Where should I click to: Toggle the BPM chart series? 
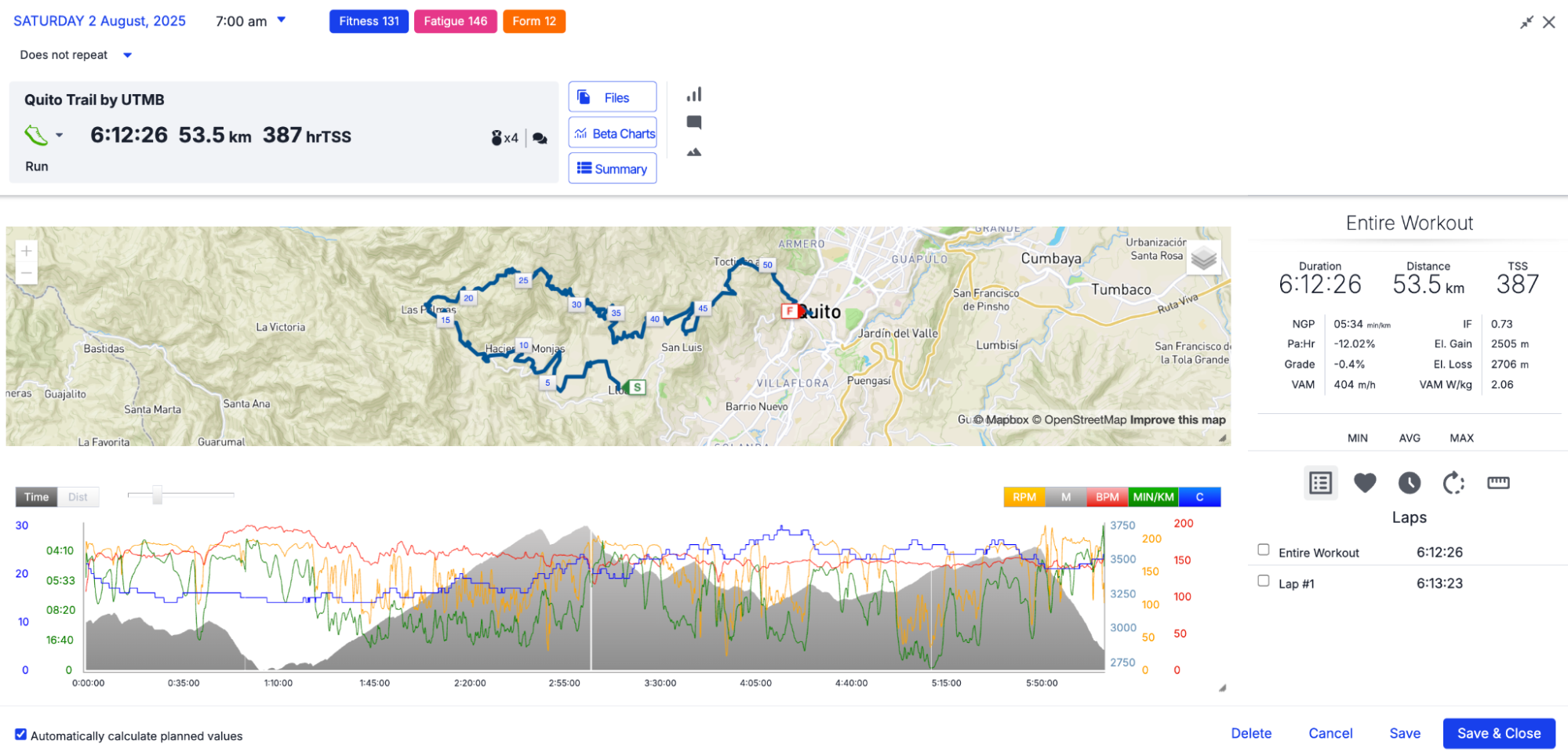click(1107, 497)
